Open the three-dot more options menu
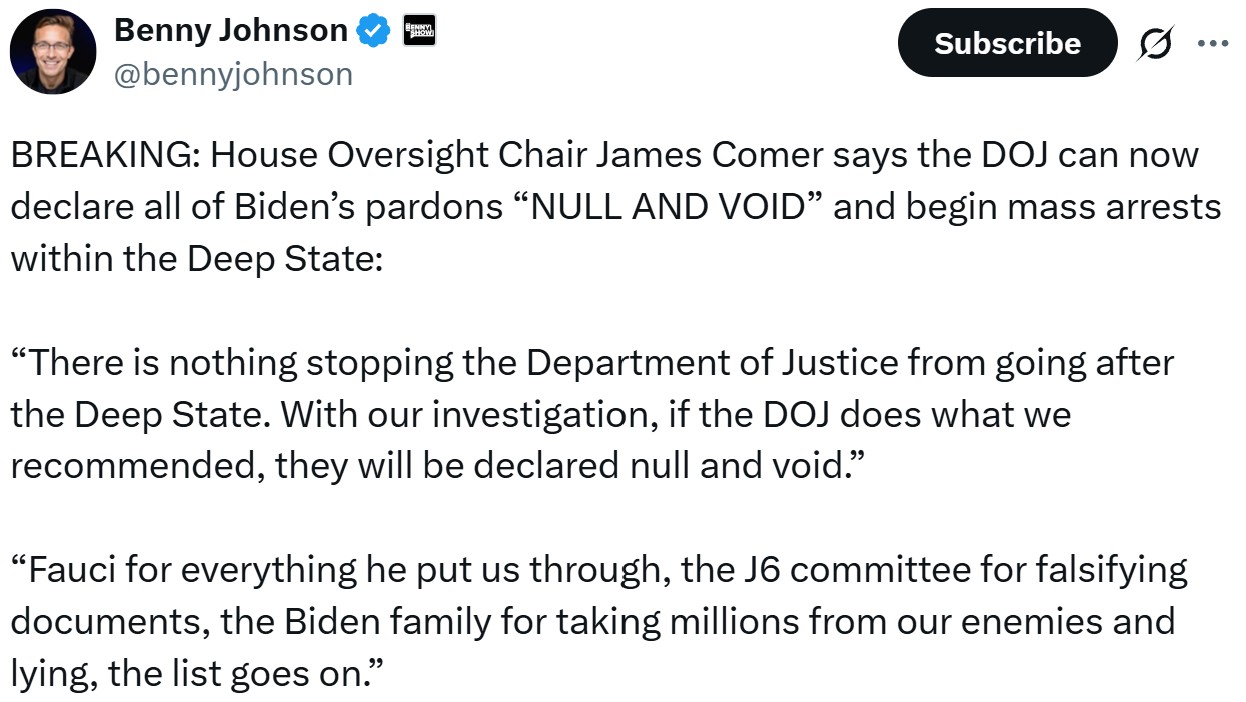1246x702 pixels. click(x=1213, y=43)
